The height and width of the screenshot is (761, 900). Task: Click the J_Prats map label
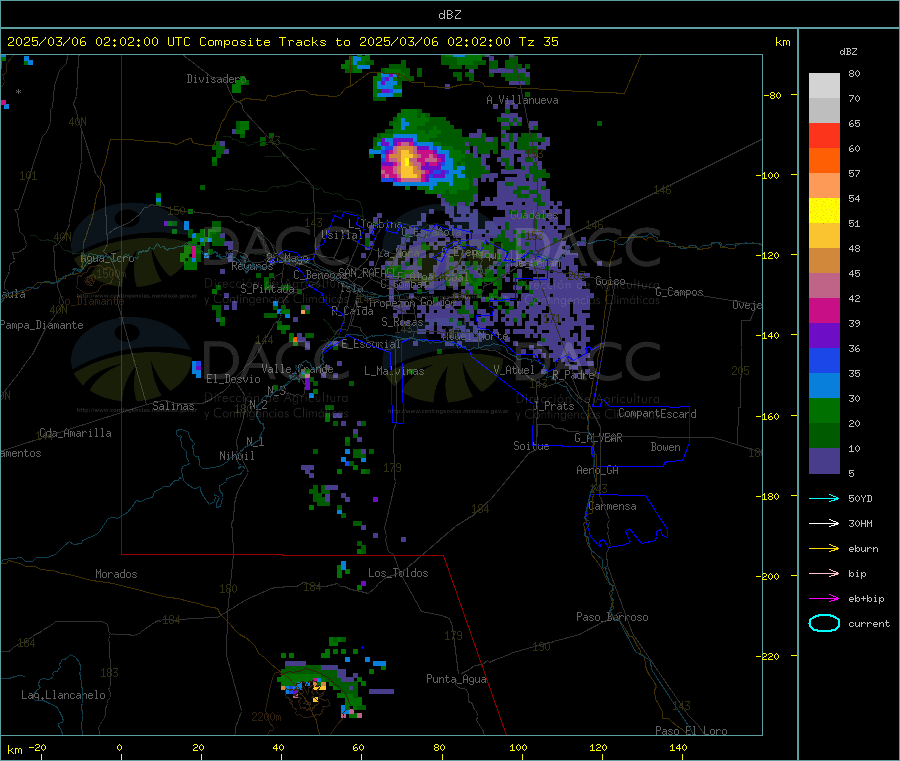(554, 406)
